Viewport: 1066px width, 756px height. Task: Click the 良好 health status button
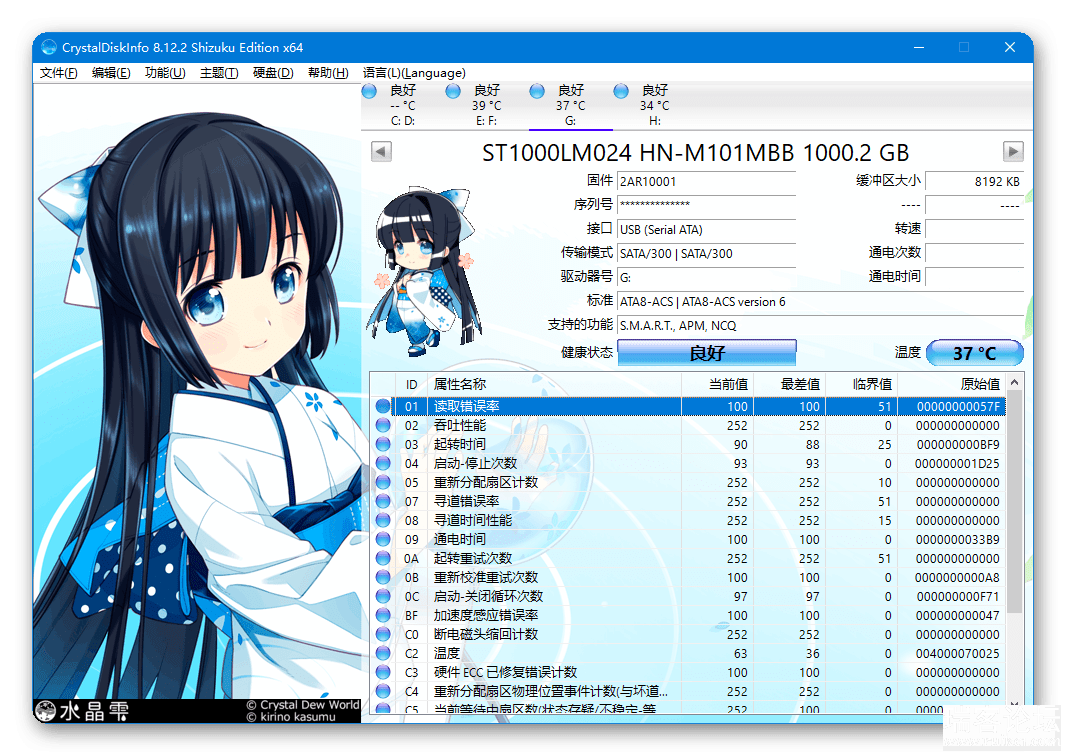tap(706, 353)
